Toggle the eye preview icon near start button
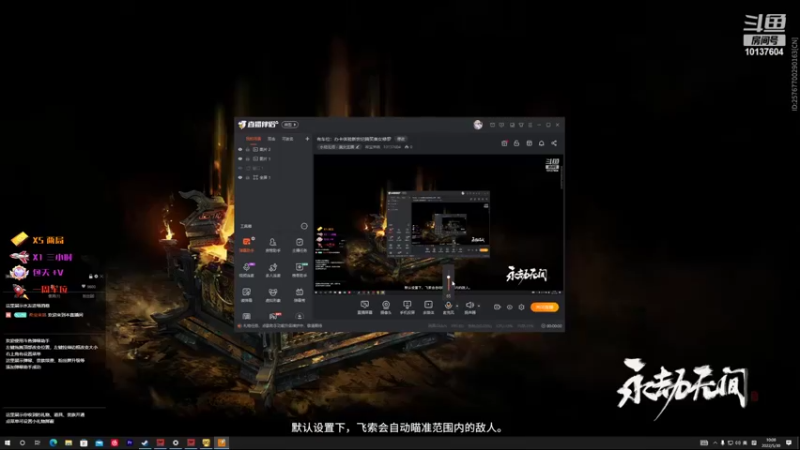 click(x=509, y=307)
